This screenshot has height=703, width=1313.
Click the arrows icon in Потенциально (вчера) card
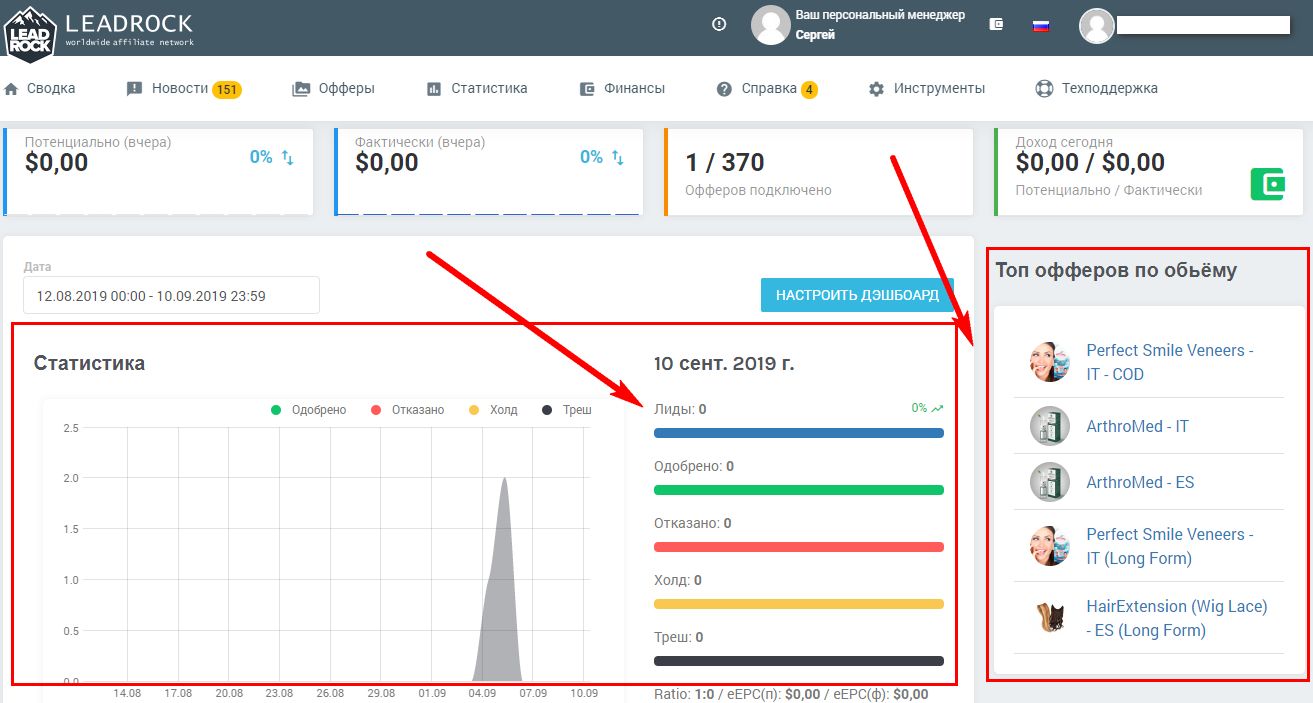[x=287, y=157]
